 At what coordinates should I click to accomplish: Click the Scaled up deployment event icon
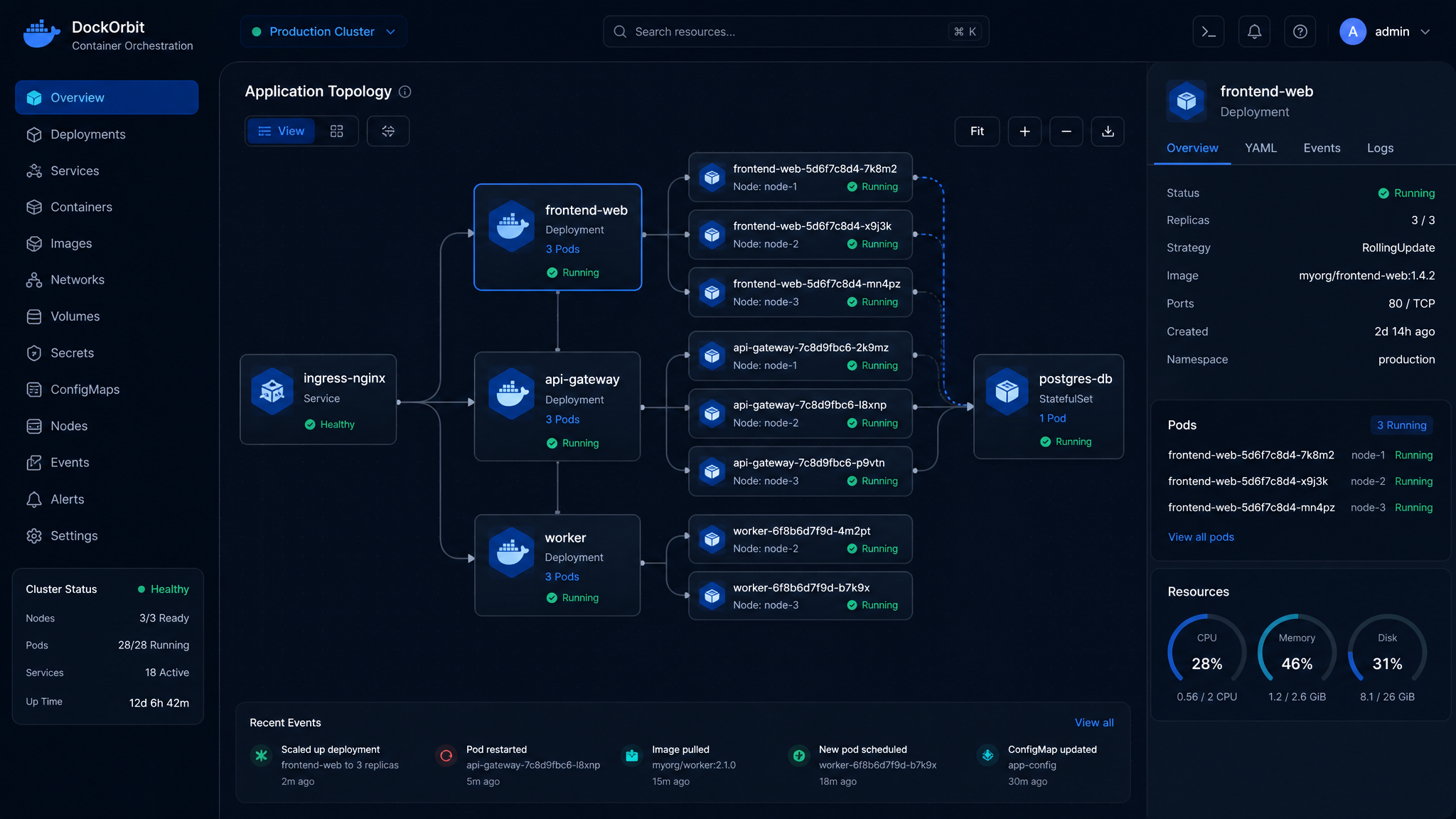point(262,756)
